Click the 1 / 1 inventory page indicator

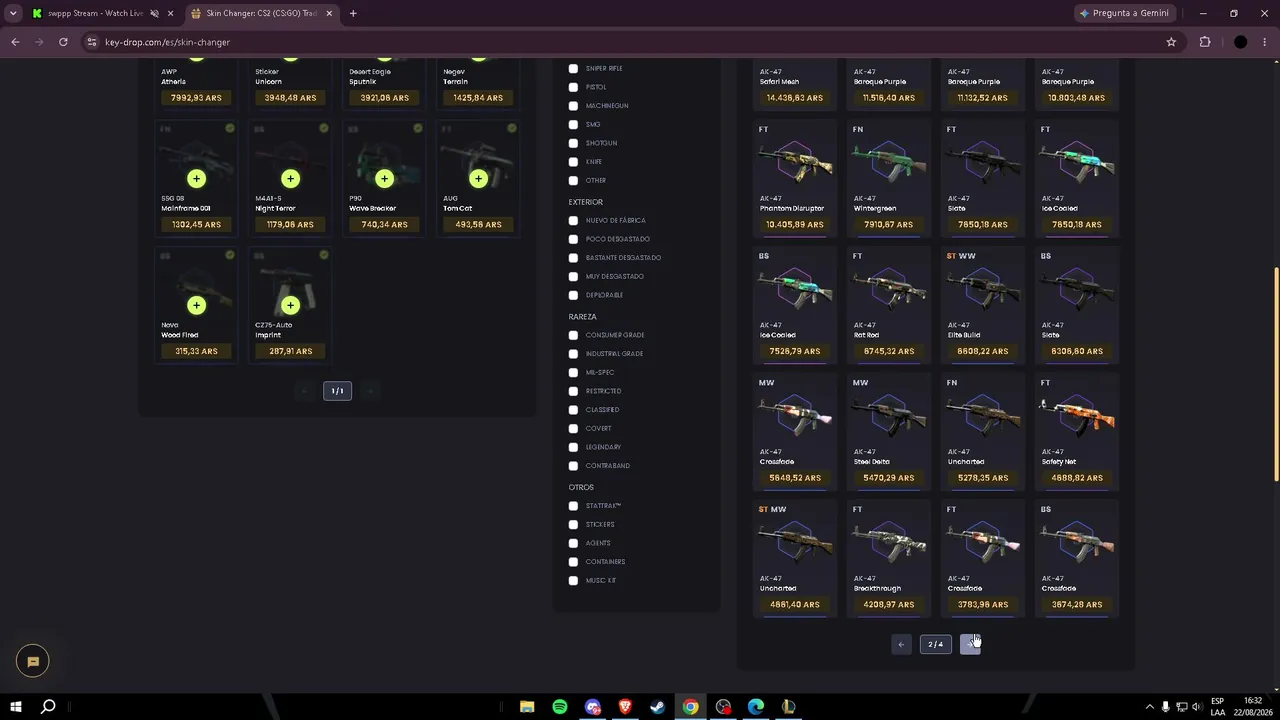337,391
